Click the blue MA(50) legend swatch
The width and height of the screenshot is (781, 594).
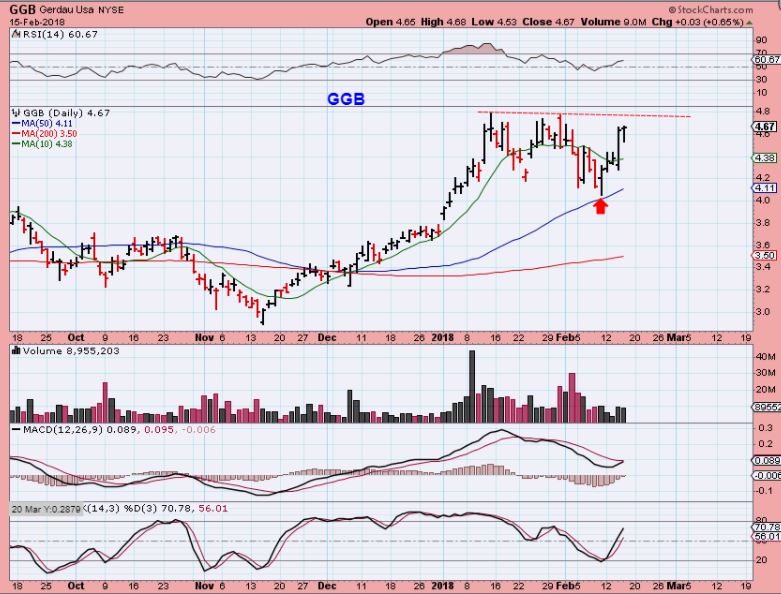[x=16, y=123]
